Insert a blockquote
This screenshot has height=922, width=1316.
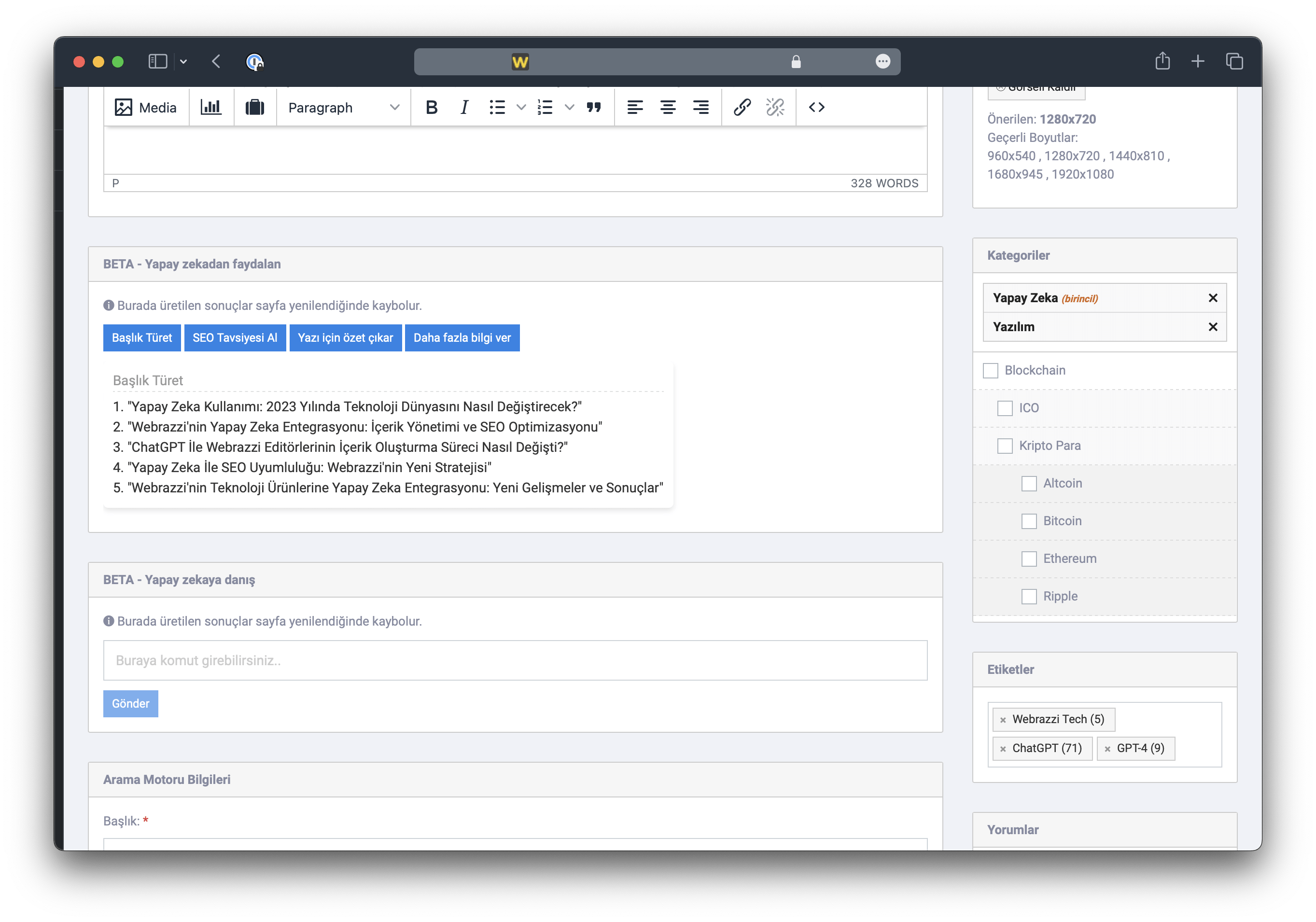pyautogui.click(x=593, y=107)
